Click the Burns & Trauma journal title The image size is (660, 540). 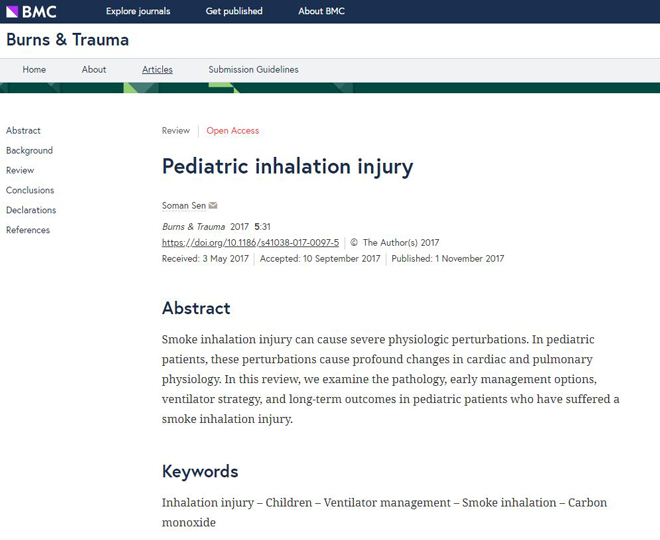tap(68, 40)
